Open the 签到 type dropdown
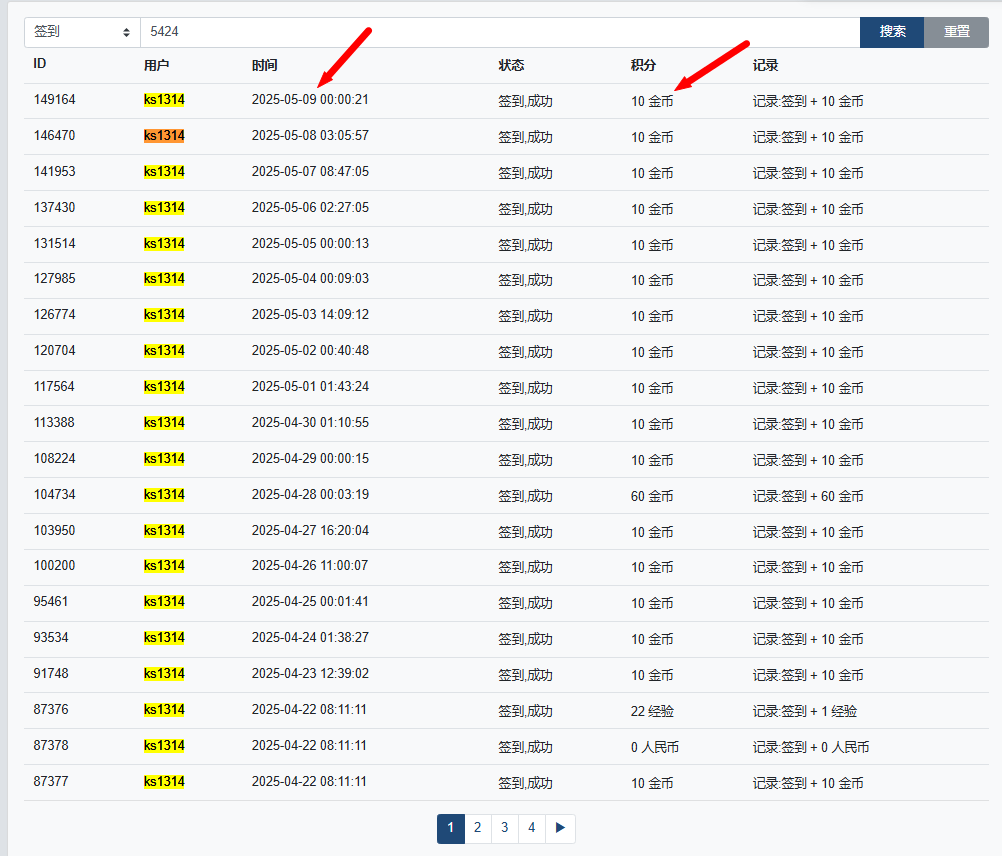 [82, 32]
